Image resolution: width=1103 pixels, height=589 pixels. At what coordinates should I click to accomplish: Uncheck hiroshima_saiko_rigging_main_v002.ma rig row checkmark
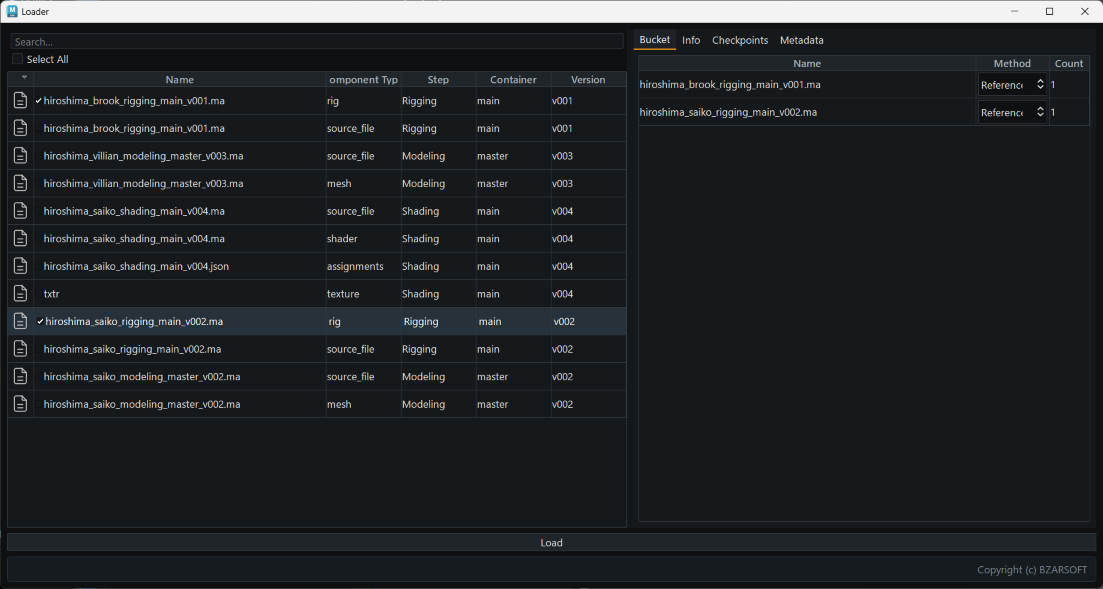point(40,322)
